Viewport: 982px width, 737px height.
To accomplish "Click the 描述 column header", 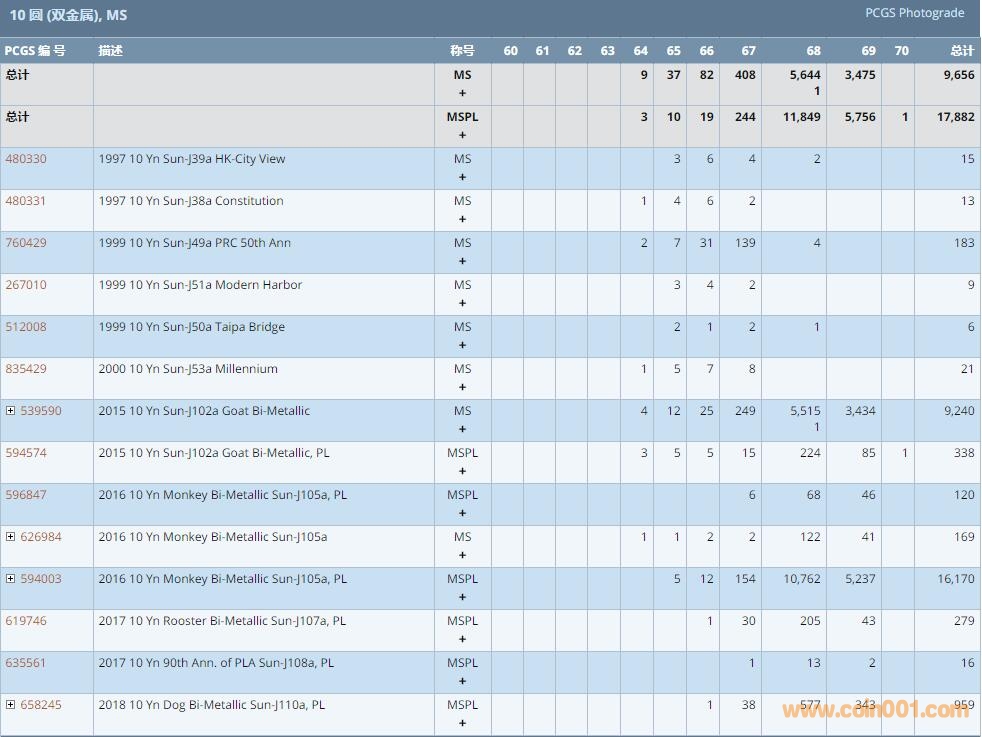I will [110, 51].
